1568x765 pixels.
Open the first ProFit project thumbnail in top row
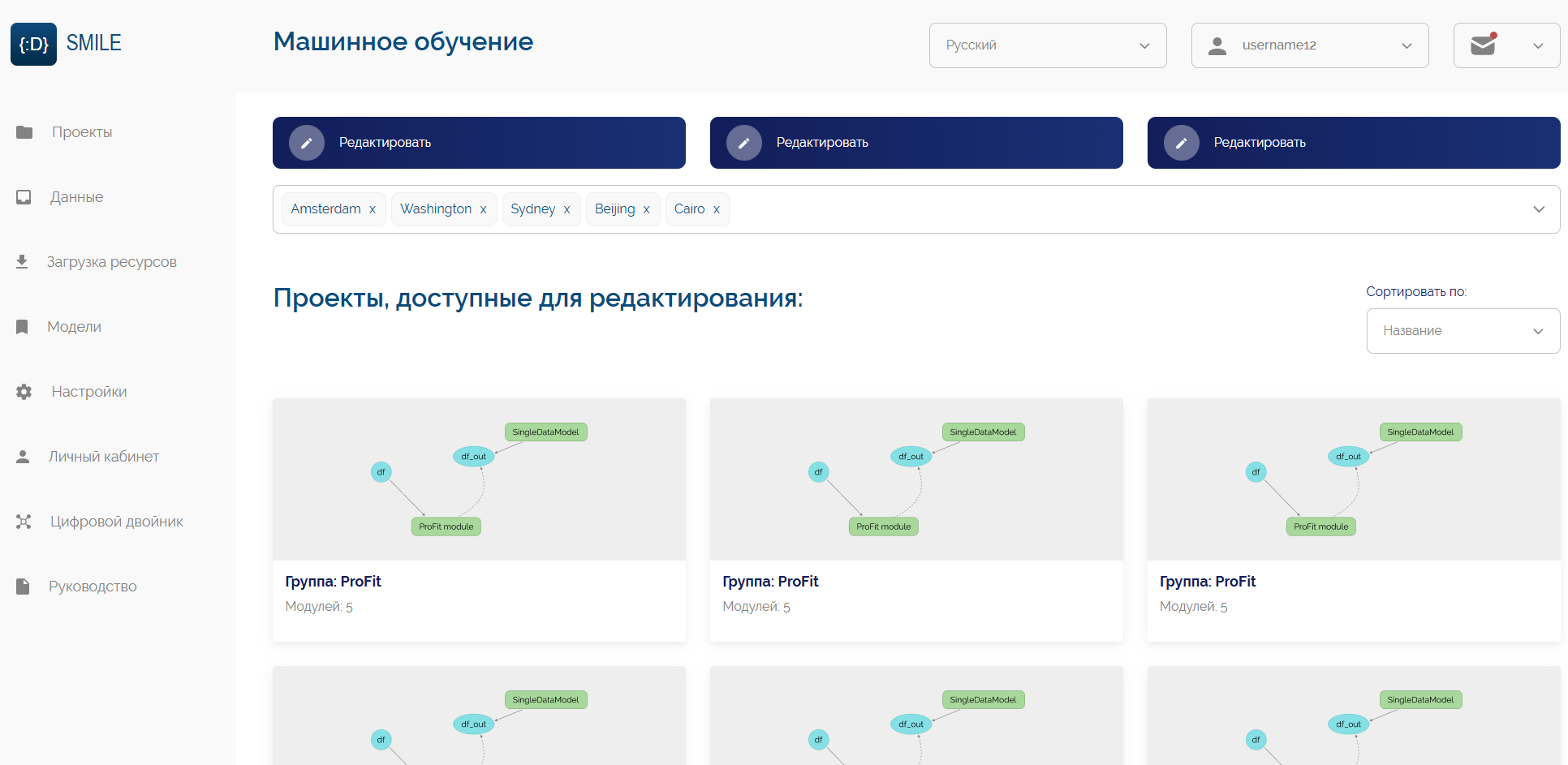tap(479, 479)
